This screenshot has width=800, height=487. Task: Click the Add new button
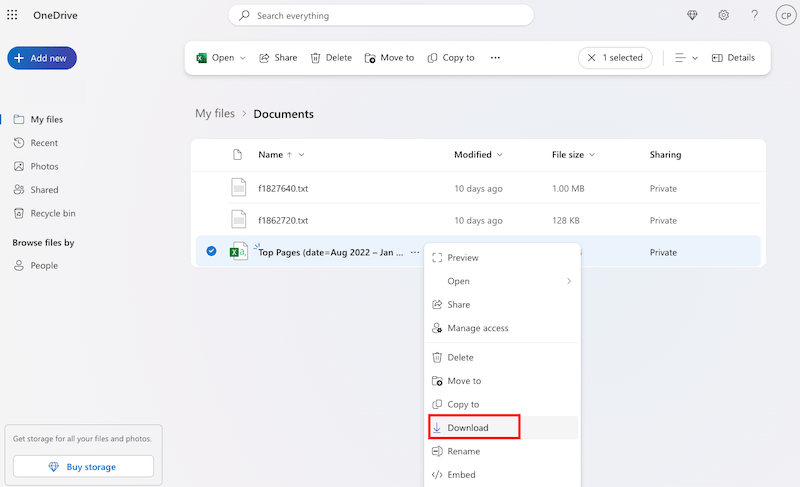[x=42, y=58]
